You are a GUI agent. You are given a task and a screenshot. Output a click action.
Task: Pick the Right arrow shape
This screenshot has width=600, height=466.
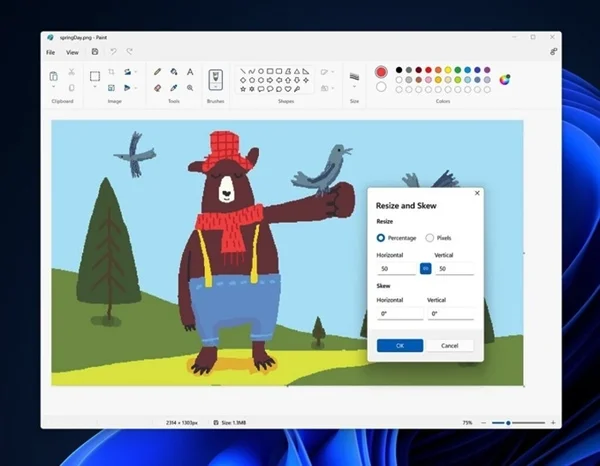coord(270,80)
